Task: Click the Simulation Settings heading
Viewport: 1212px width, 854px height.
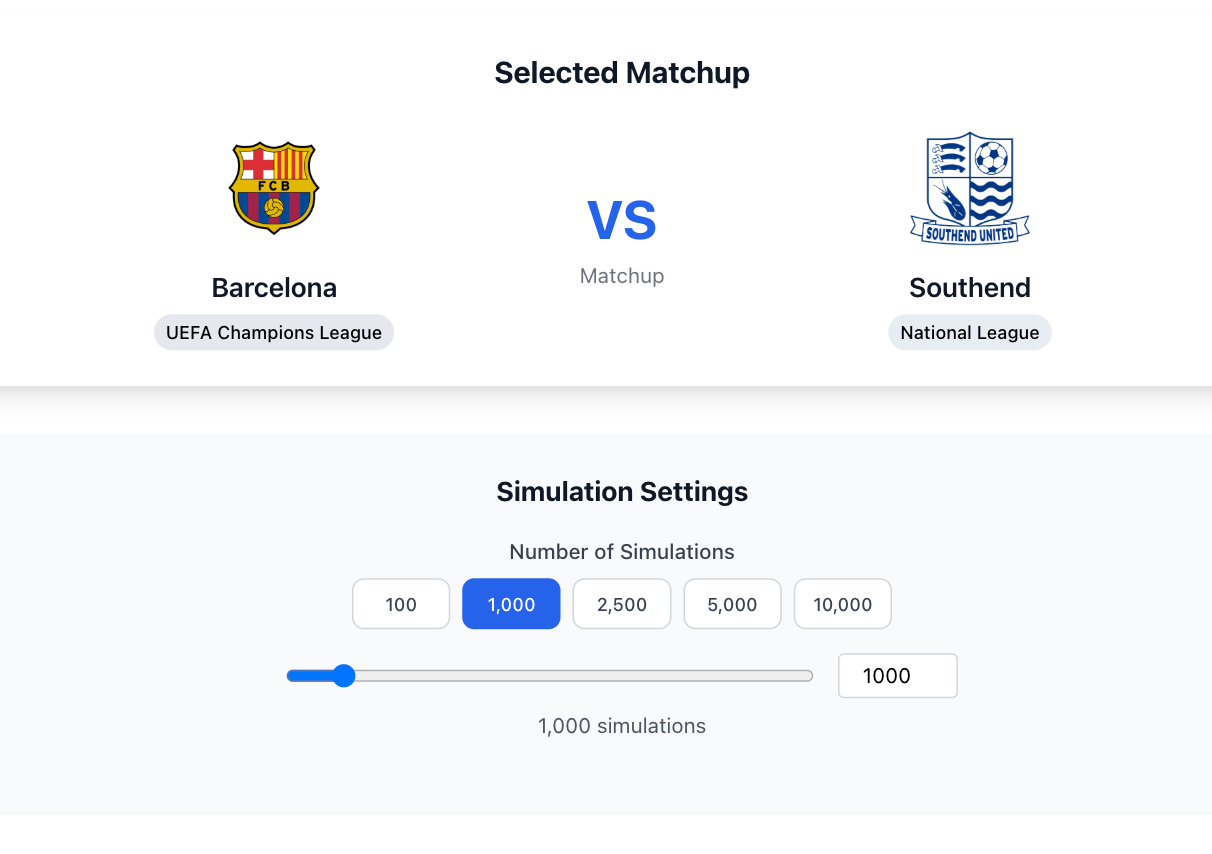Action: point(622,492)
